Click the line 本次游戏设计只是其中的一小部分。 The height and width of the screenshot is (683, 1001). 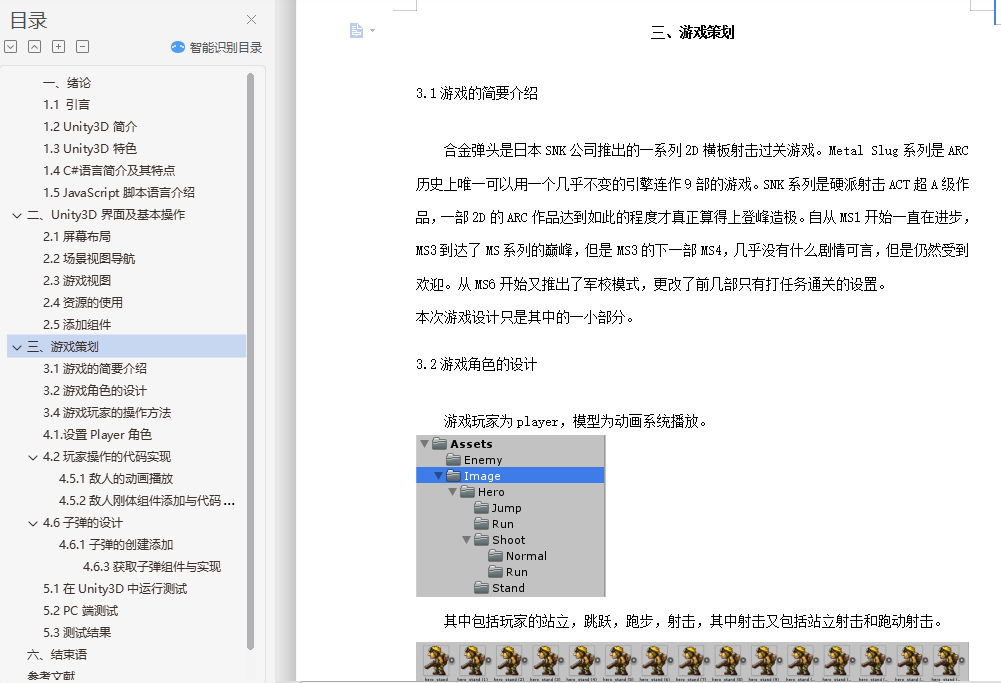525,317
